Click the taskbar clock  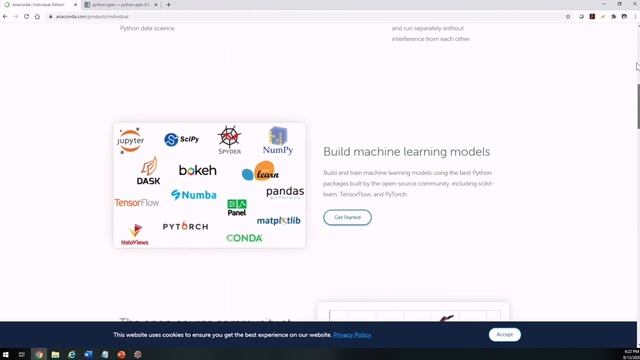tap(631, 354)
